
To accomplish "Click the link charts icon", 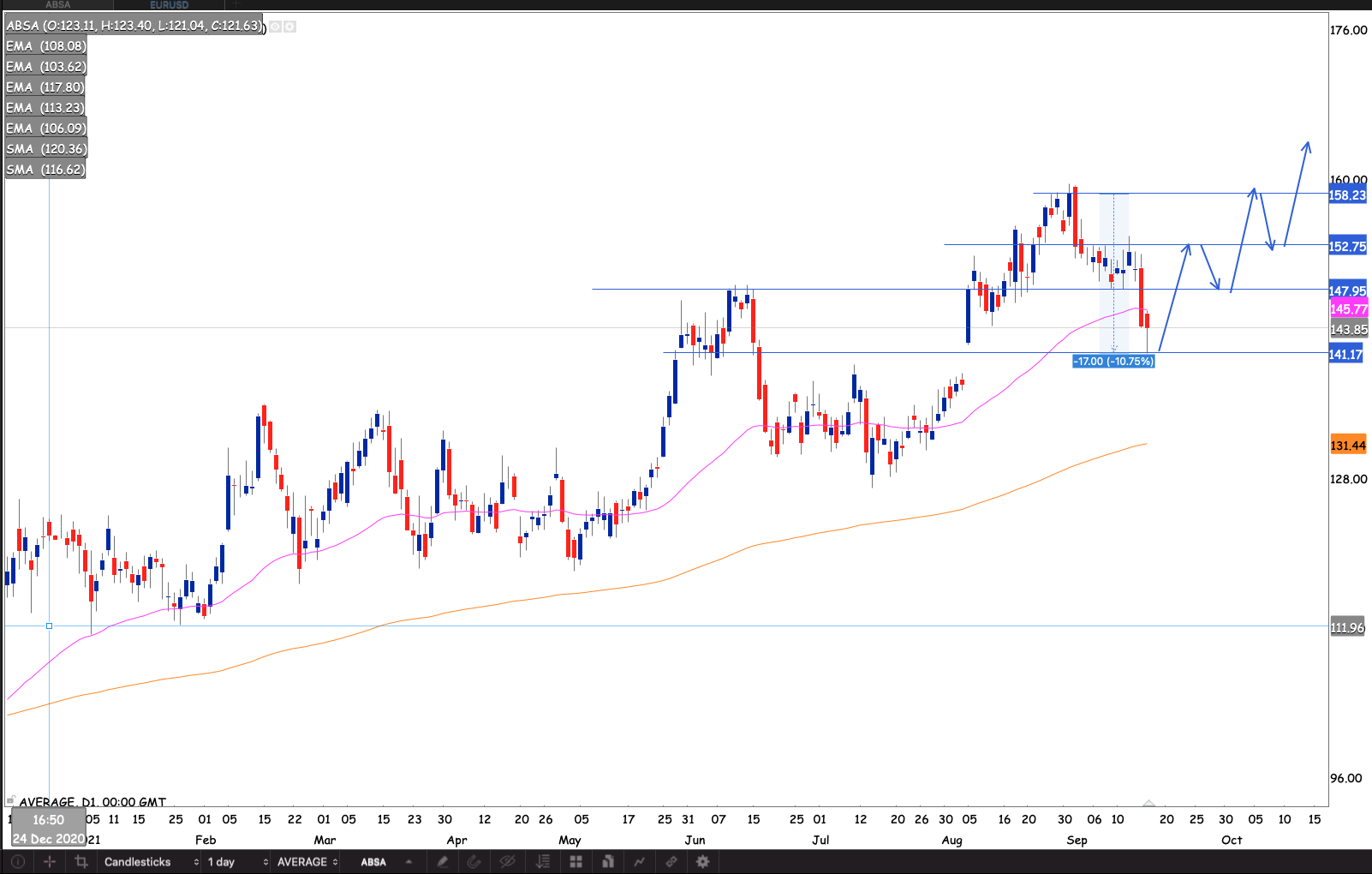I will coord(671,861).
